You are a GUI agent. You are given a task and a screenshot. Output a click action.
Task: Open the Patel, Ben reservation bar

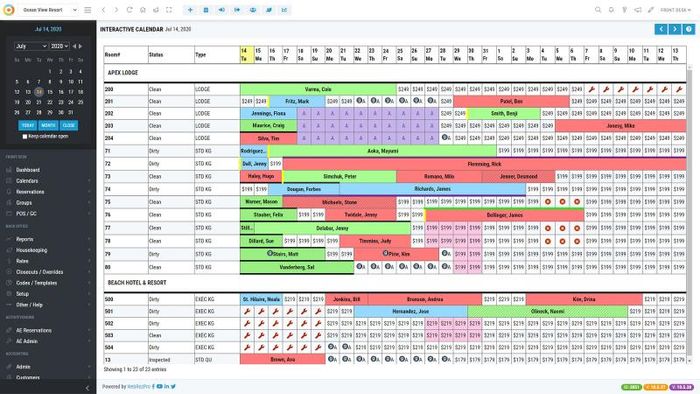pyautogui.click(x=512, y=101)
